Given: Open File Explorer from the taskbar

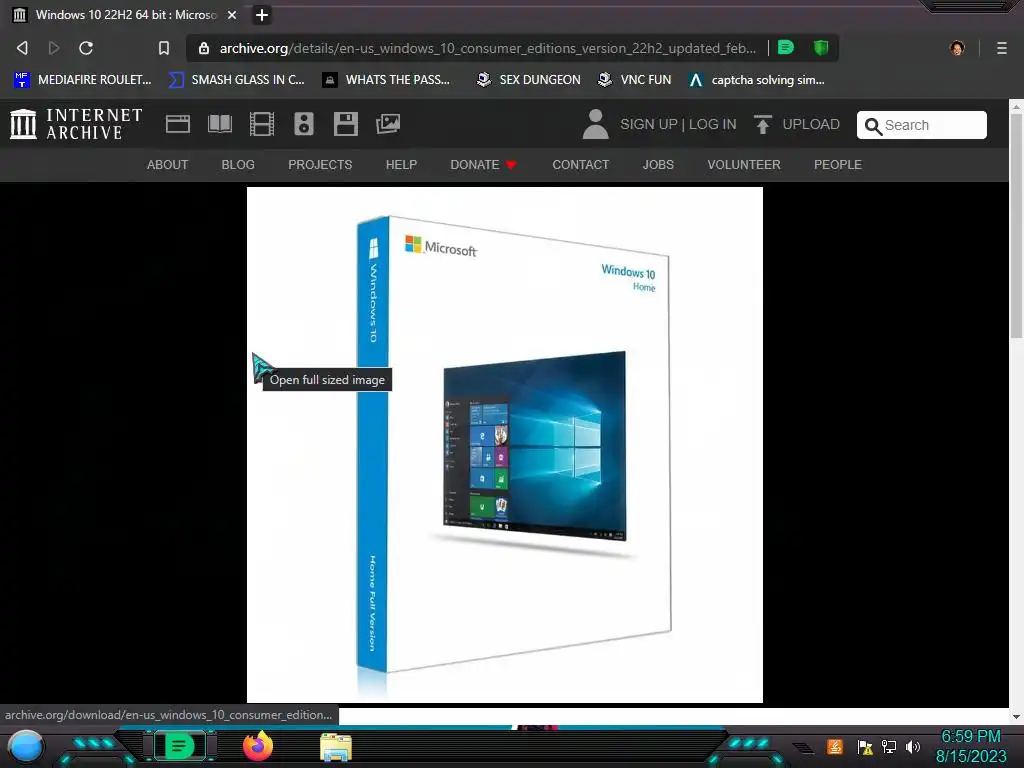Looking at the screenshot, I should pyautogui.click(x=336, y=747).
